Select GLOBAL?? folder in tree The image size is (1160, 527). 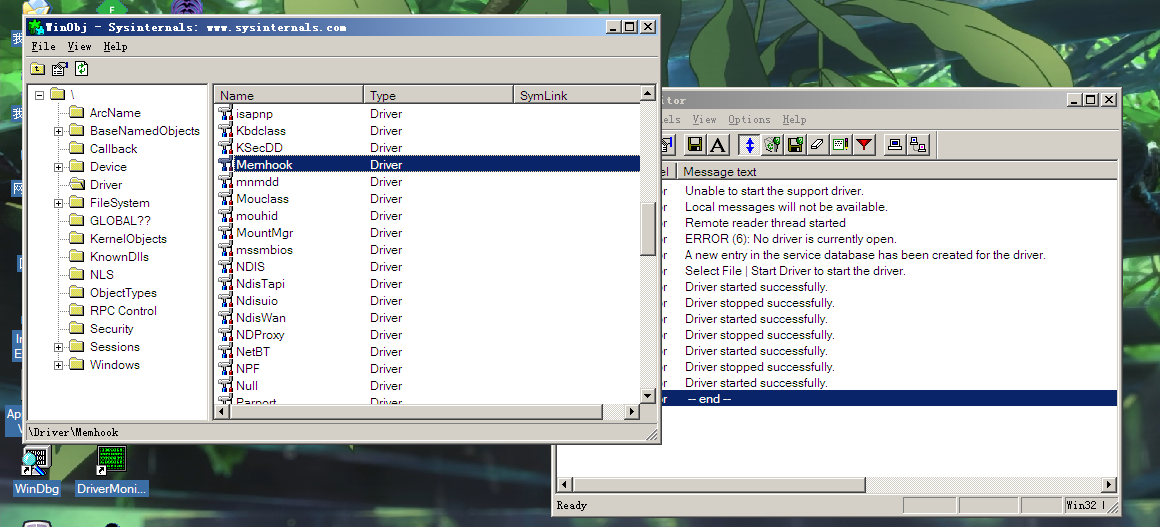110,221
